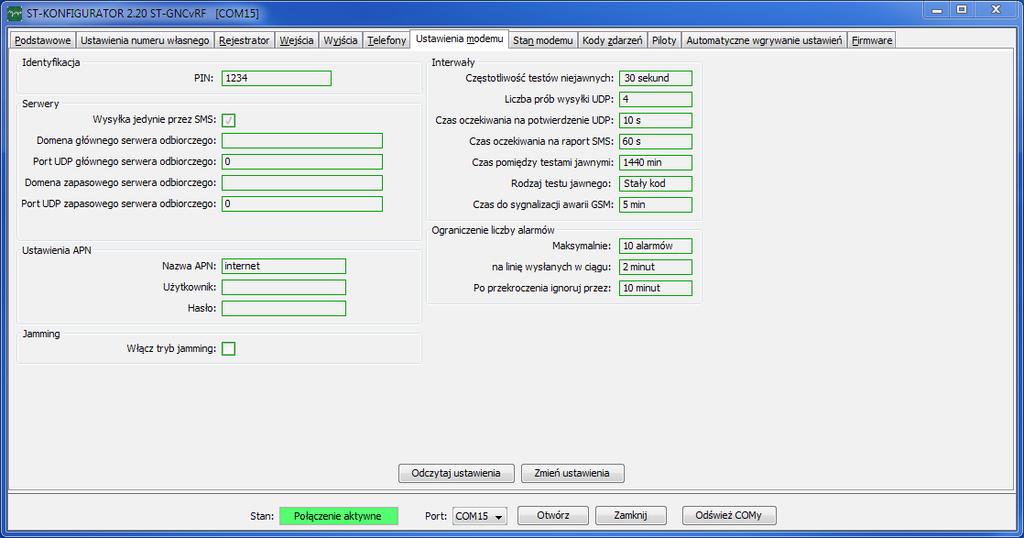The width and height of the screenshot is (1024, 538).
Task: Click the 'Otwórz' port button
Action: 553,516
